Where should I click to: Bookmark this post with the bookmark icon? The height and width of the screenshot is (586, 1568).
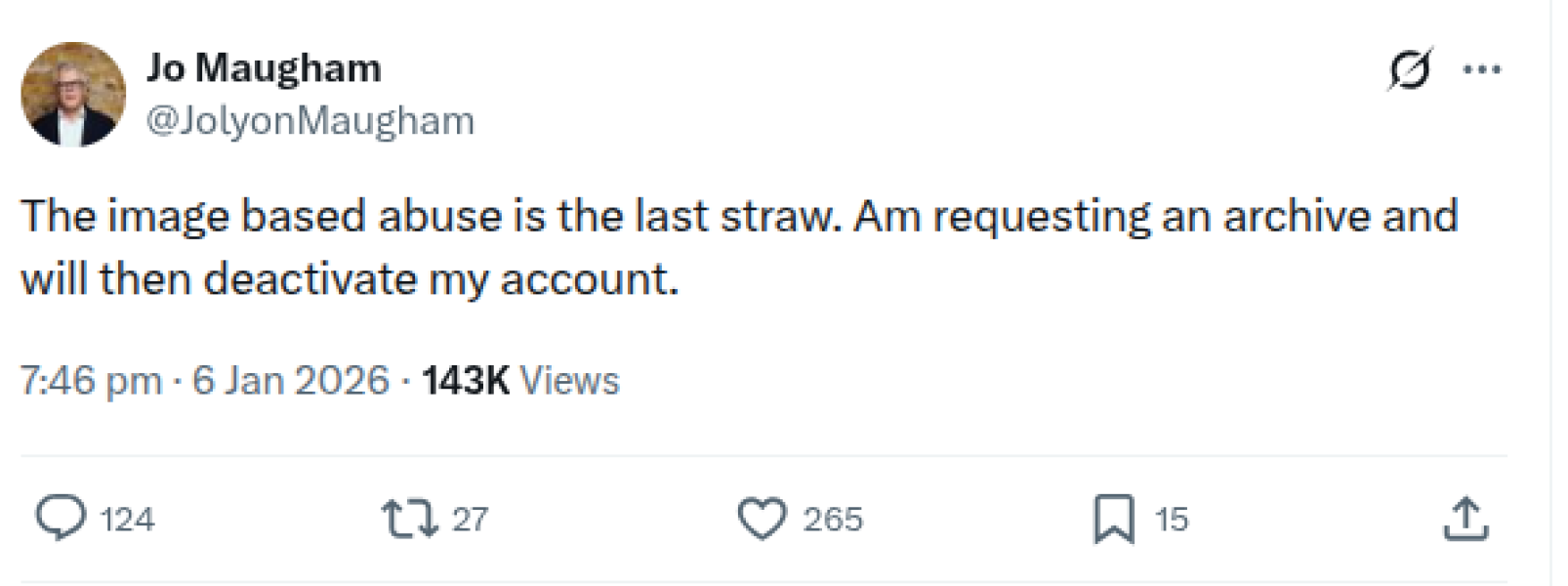tap(1113, 519)
